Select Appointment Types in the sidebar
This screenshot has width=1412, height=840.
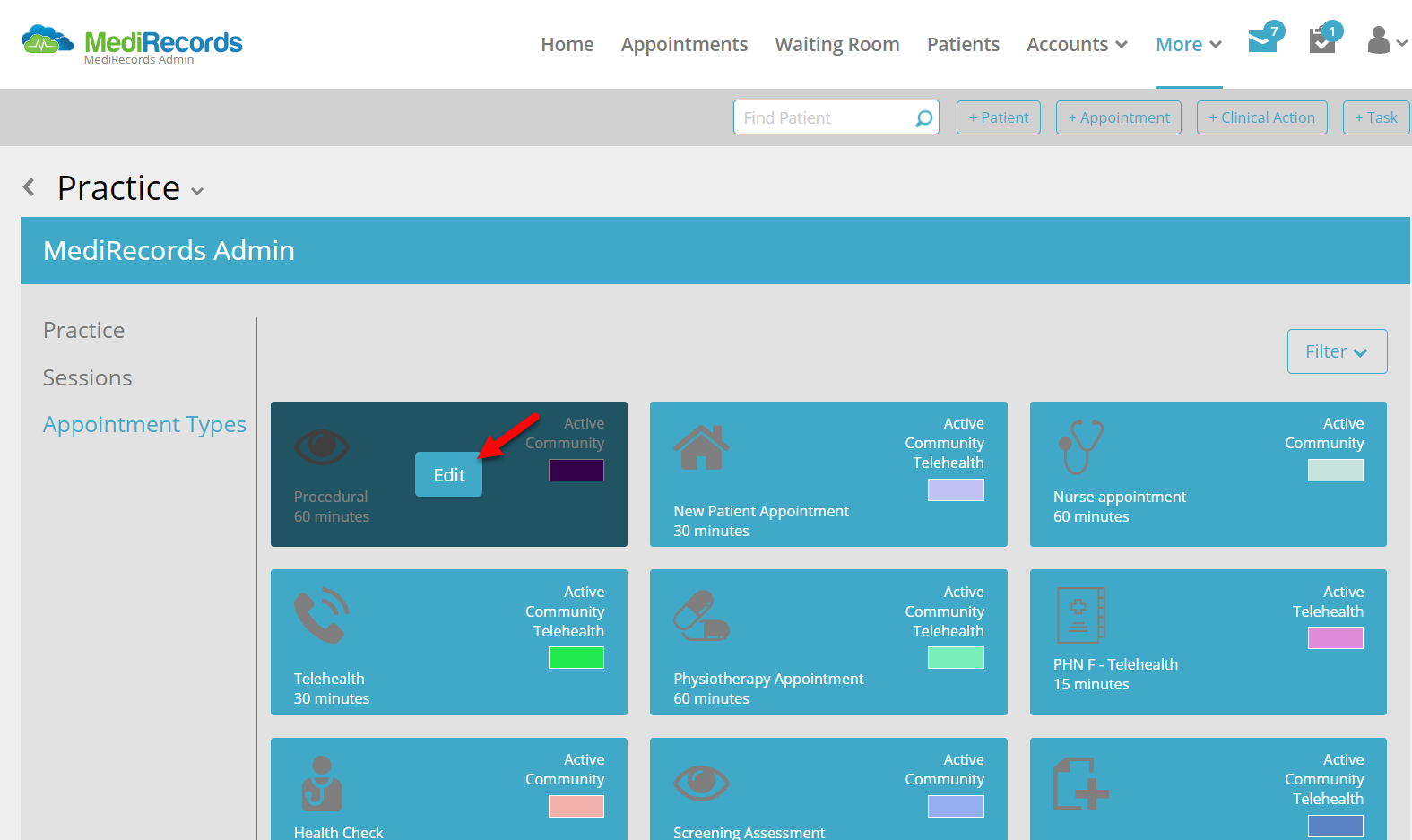144,425
